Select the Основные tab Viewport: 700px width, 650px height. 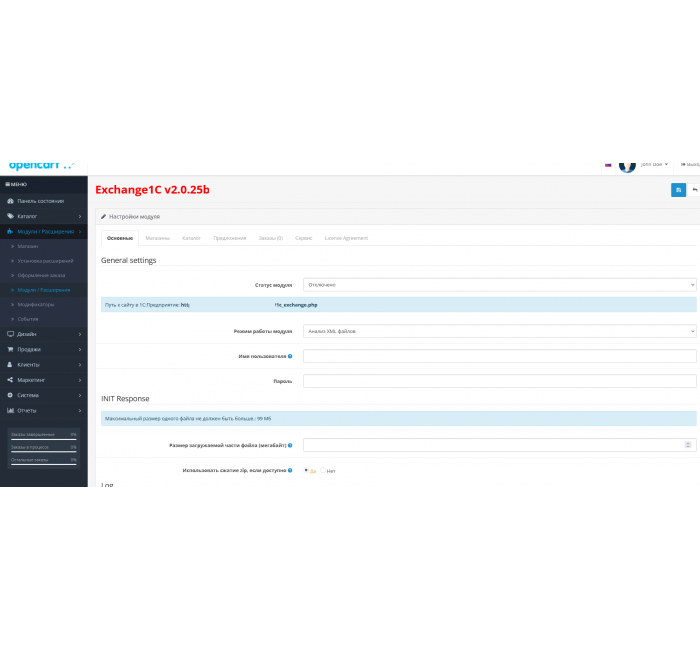coord(120,238)
